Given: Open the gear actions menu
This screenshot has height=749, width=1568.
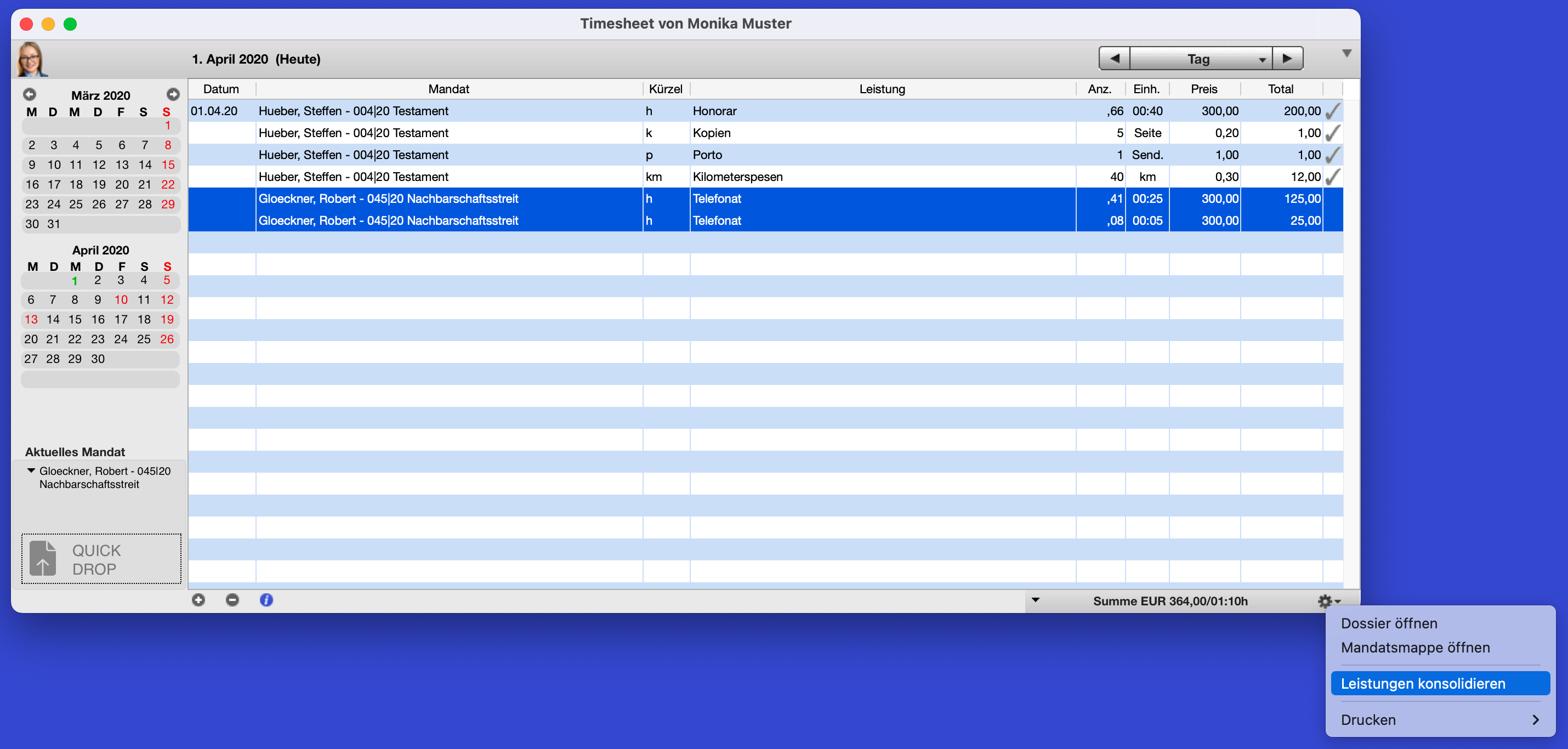Looking at the screenshot, I should click(1328, 601).
